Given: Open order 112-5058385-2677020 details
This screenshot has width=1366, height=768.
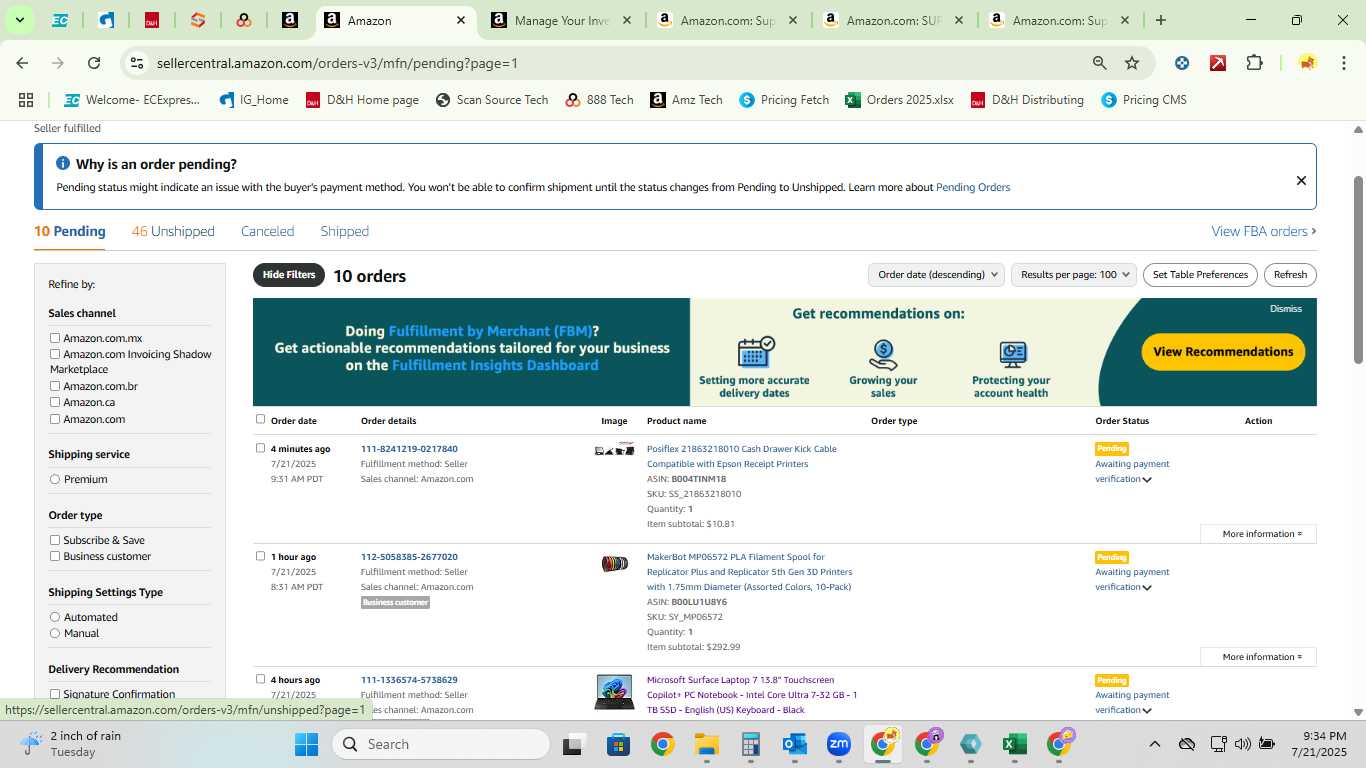Looking at the screenshot, I should (x=409, y=557).
